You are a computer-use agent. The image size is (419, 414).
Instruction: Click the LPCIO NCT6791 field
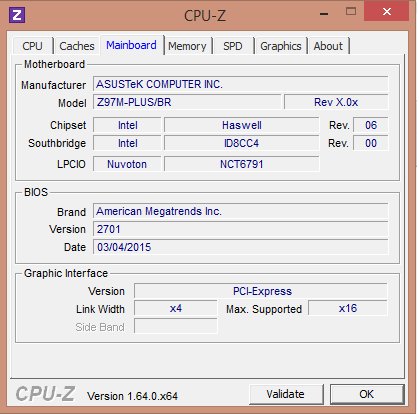pyautogui.click(x=242, y=164)
